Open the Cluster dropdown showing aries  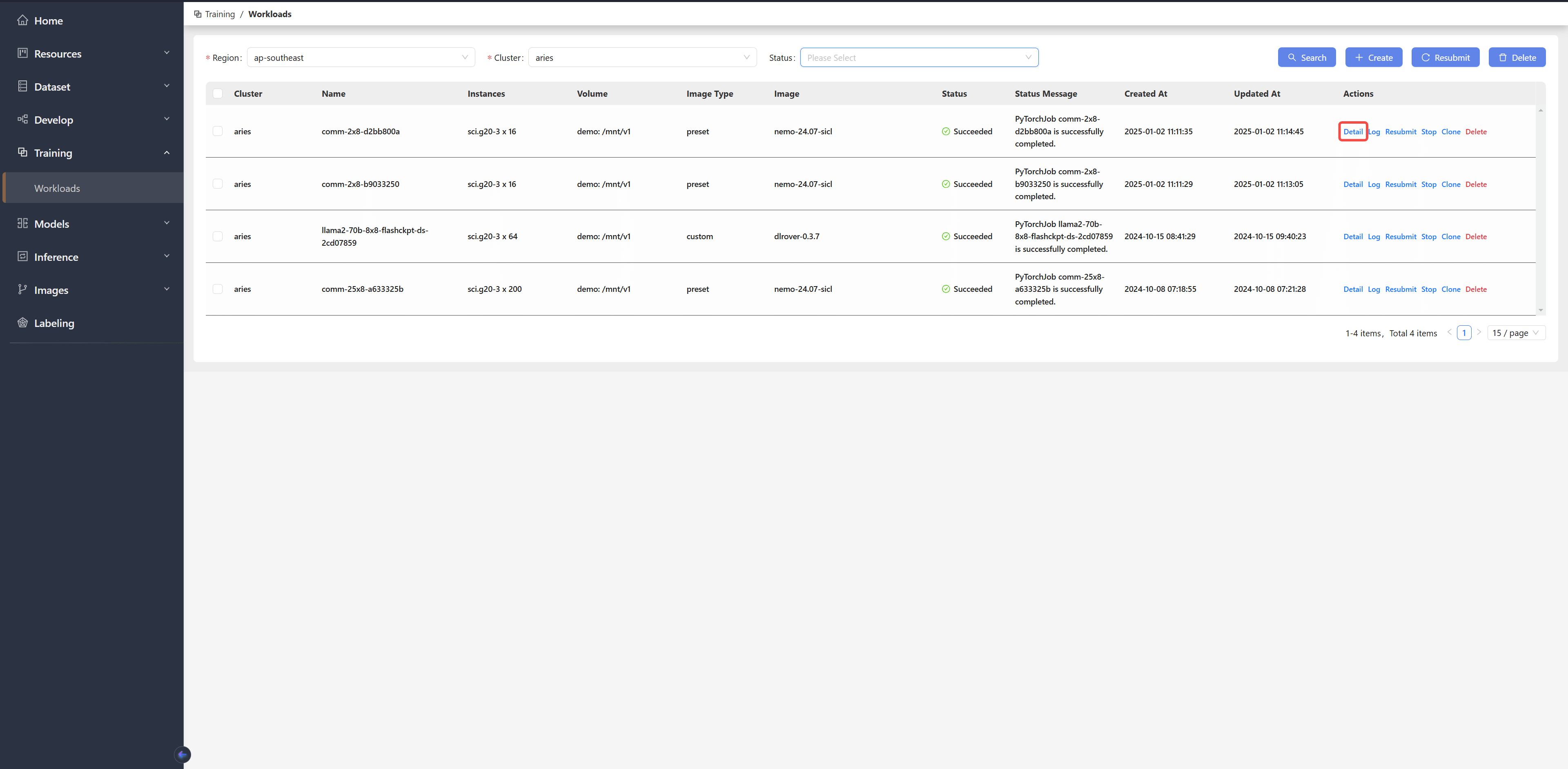coord(643,58)
